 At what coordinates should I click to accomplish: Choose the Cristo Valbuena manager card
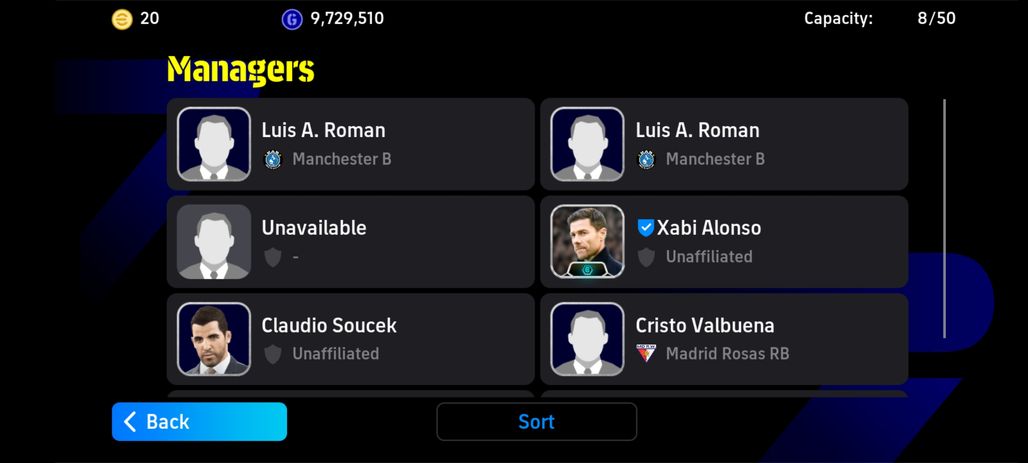(x=724, y=339)
